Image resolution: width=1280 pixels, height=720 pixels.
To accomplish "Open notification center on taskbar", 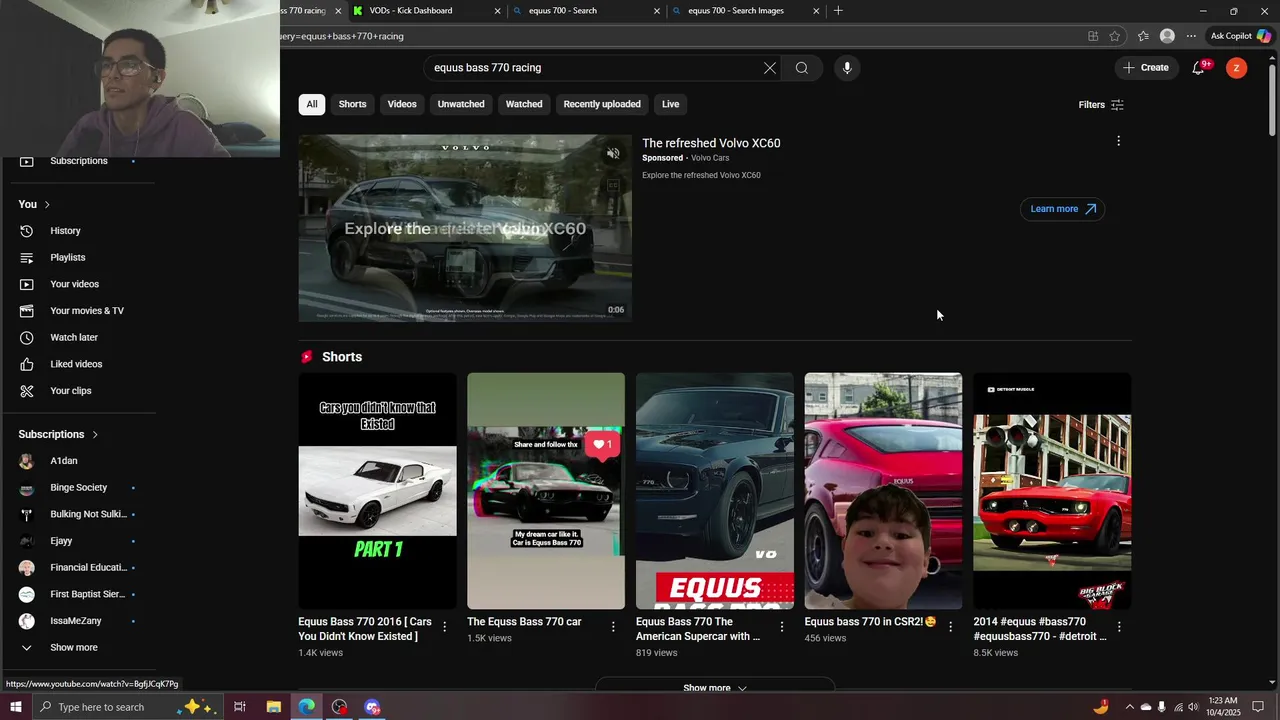I will (1258, 707).
